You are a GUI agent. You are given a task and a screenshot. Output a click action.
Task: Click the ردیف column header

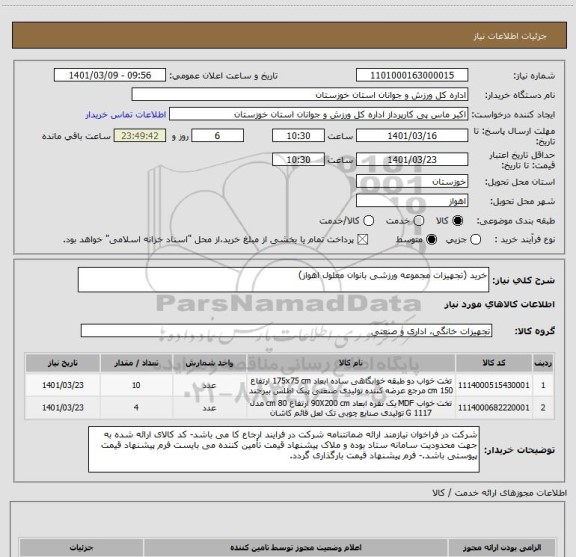(x=543, y=363)
